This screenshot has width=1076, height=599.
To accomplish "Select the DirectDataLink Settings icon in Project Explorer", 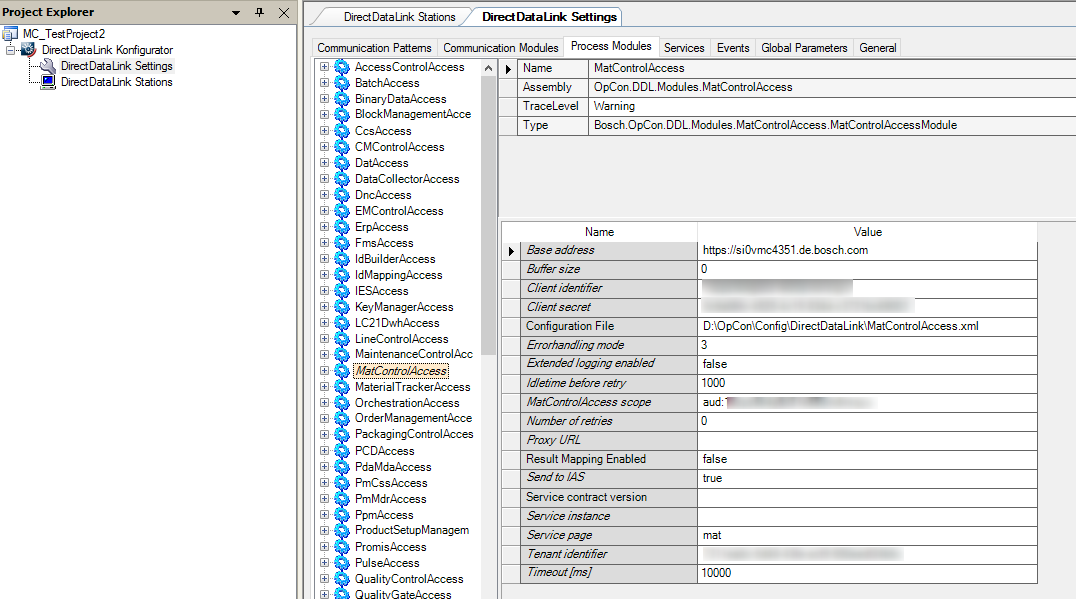I will [x=45, y=66].
